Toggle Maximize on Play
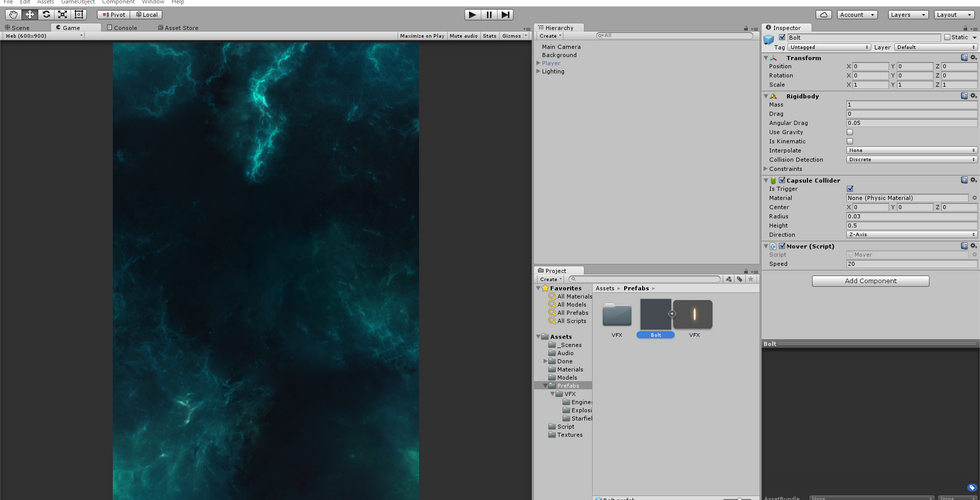The width and height of the screenshot is (980, 500). [x=422, y=36]
